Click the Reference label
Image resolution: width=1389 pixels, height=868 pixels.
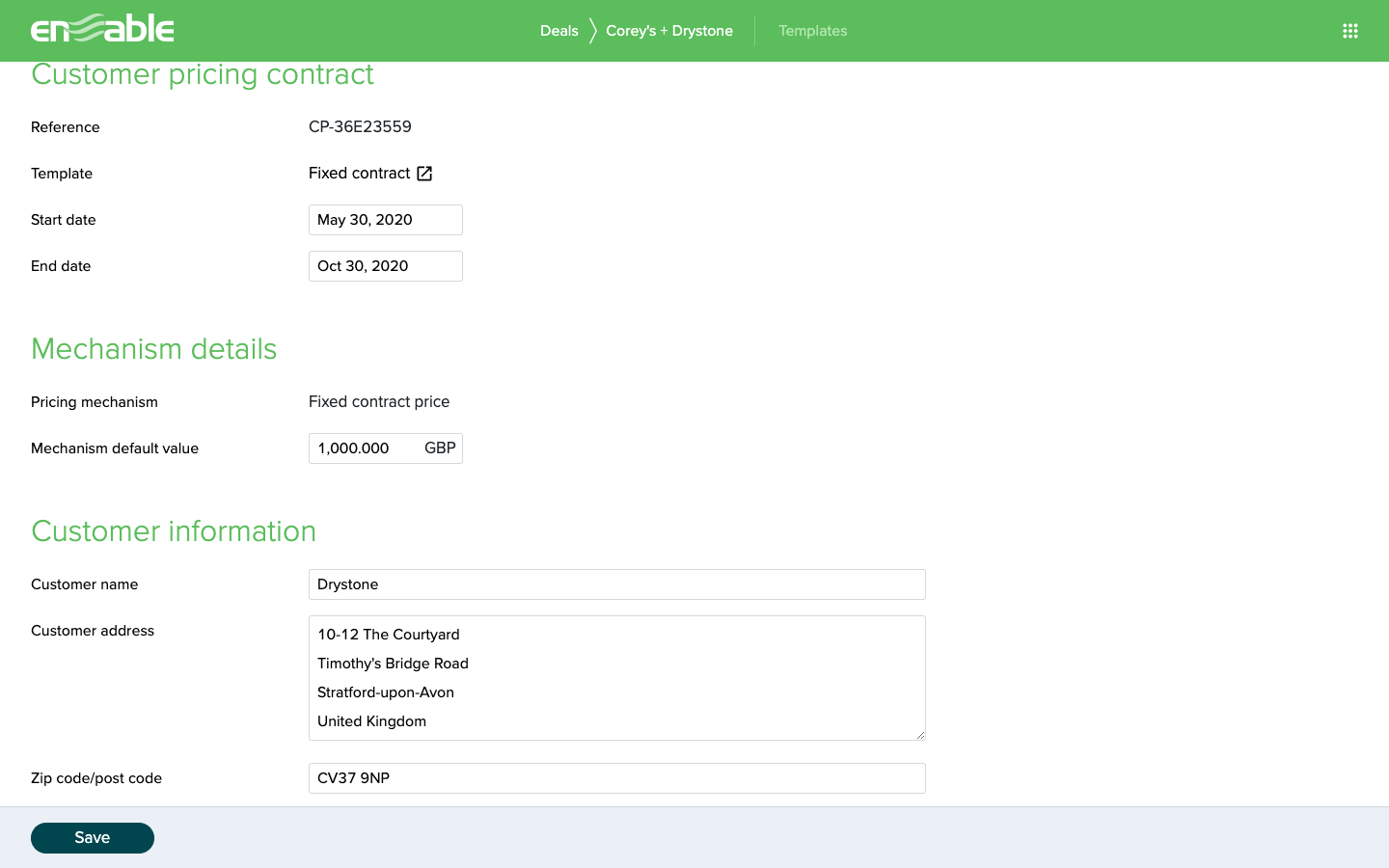click(66, 127)
